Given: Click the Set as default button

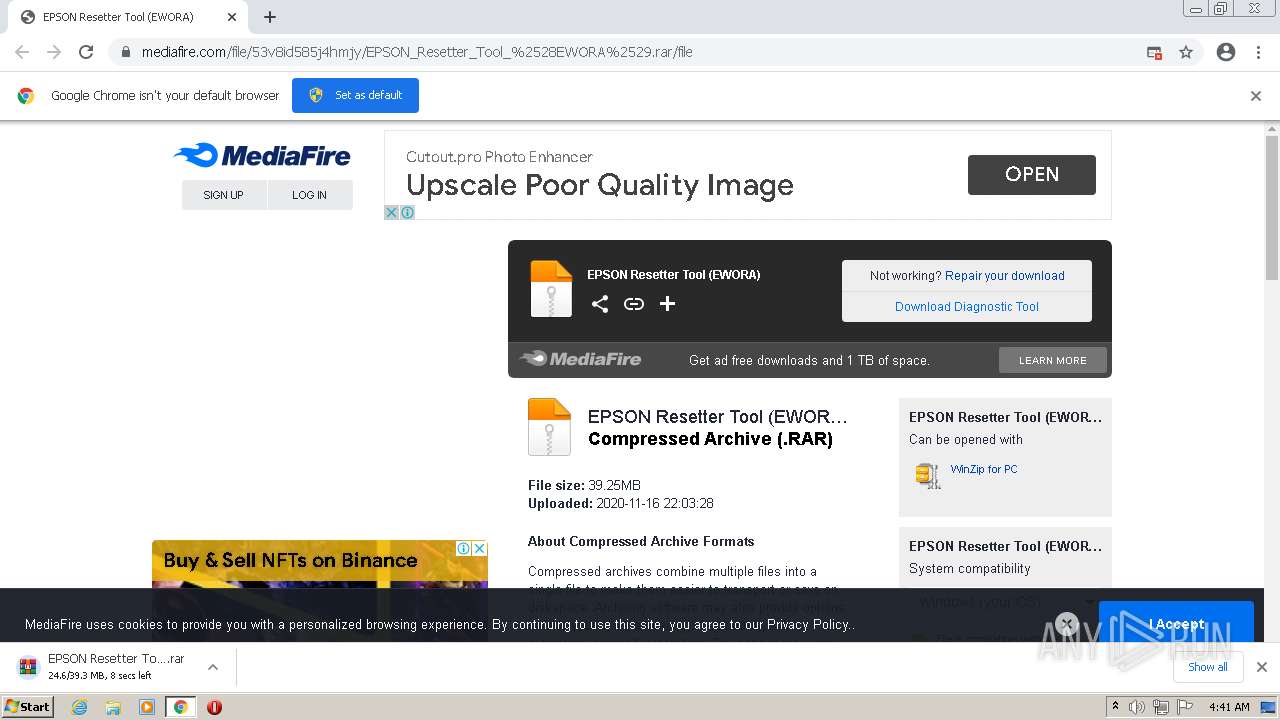Looking at the screenshot, I should coord(355,95).
